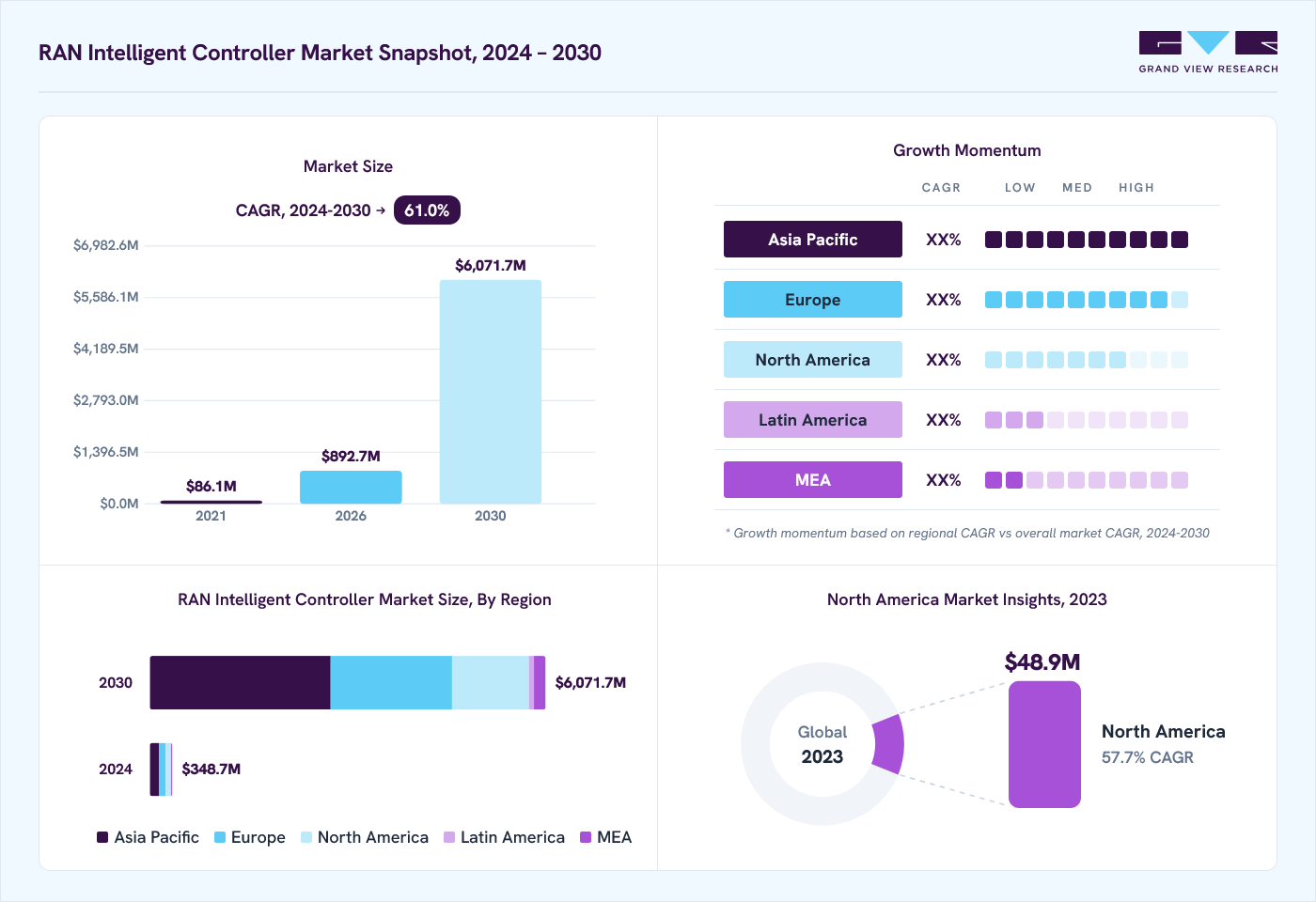Click the 'CAGR' column header
This screenshot has height=902, width=1316.
coord(941,188)
